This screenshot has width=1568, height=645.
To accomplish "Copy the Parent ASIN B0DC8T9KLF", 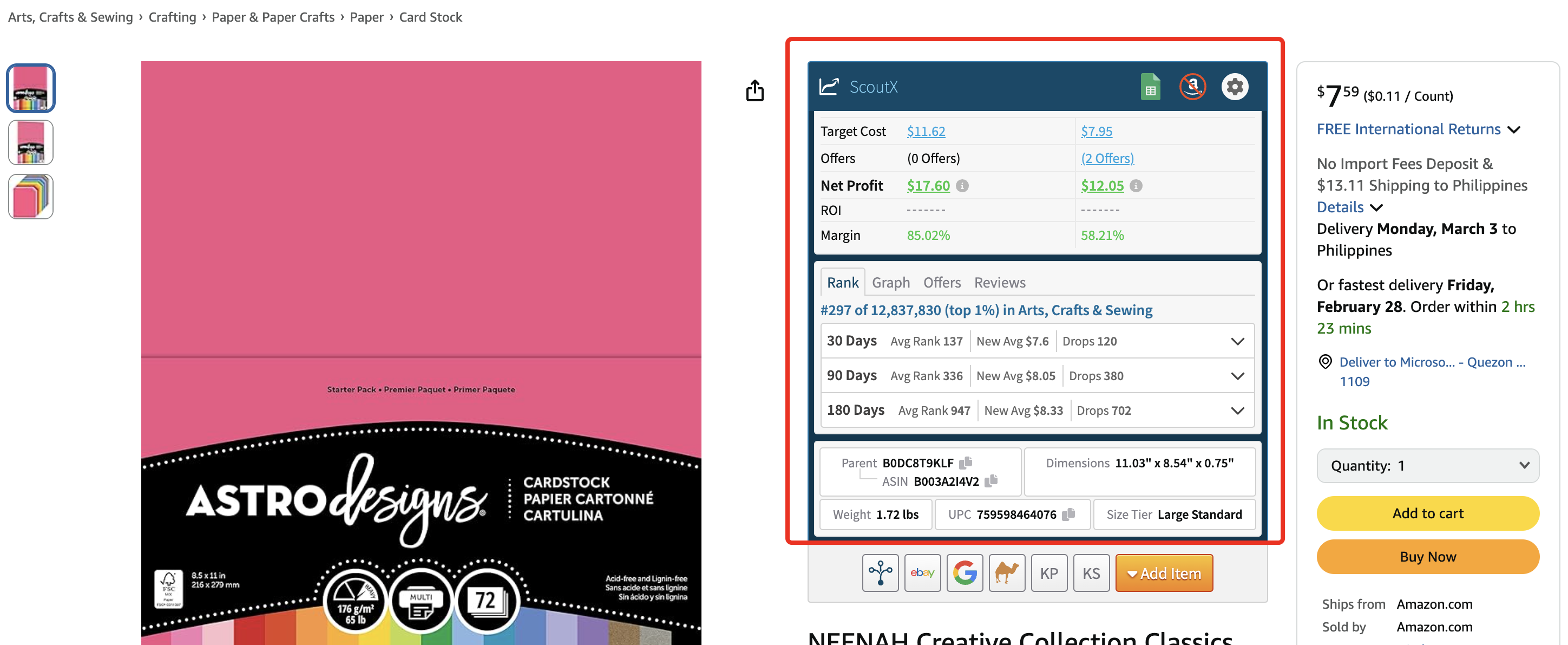I will pyautogui.click(x=966, y=463).
